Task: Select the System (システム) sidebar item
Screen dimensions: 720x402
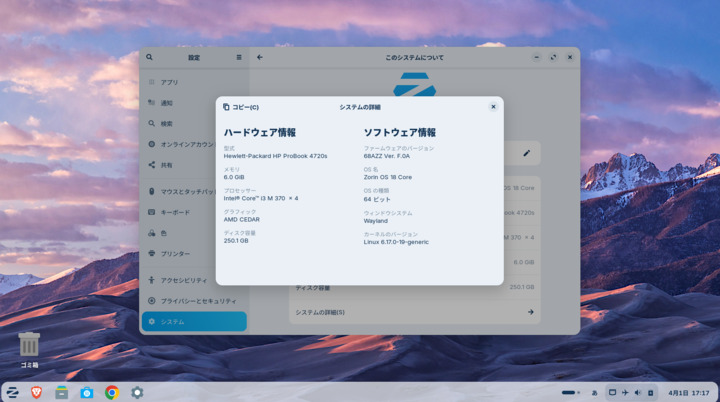Action: (194, 322)
